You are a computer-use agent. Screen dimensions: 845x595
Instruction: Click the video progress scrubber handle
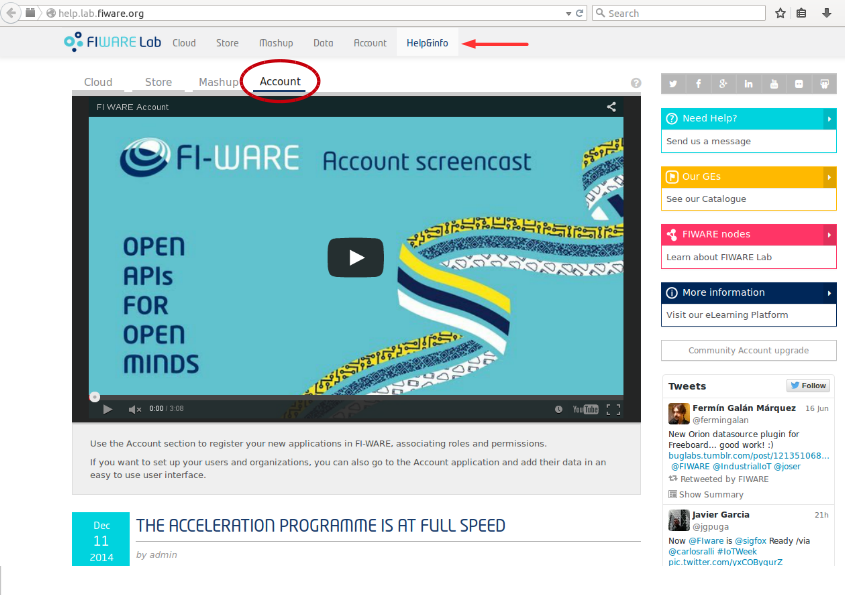(94, 397)
